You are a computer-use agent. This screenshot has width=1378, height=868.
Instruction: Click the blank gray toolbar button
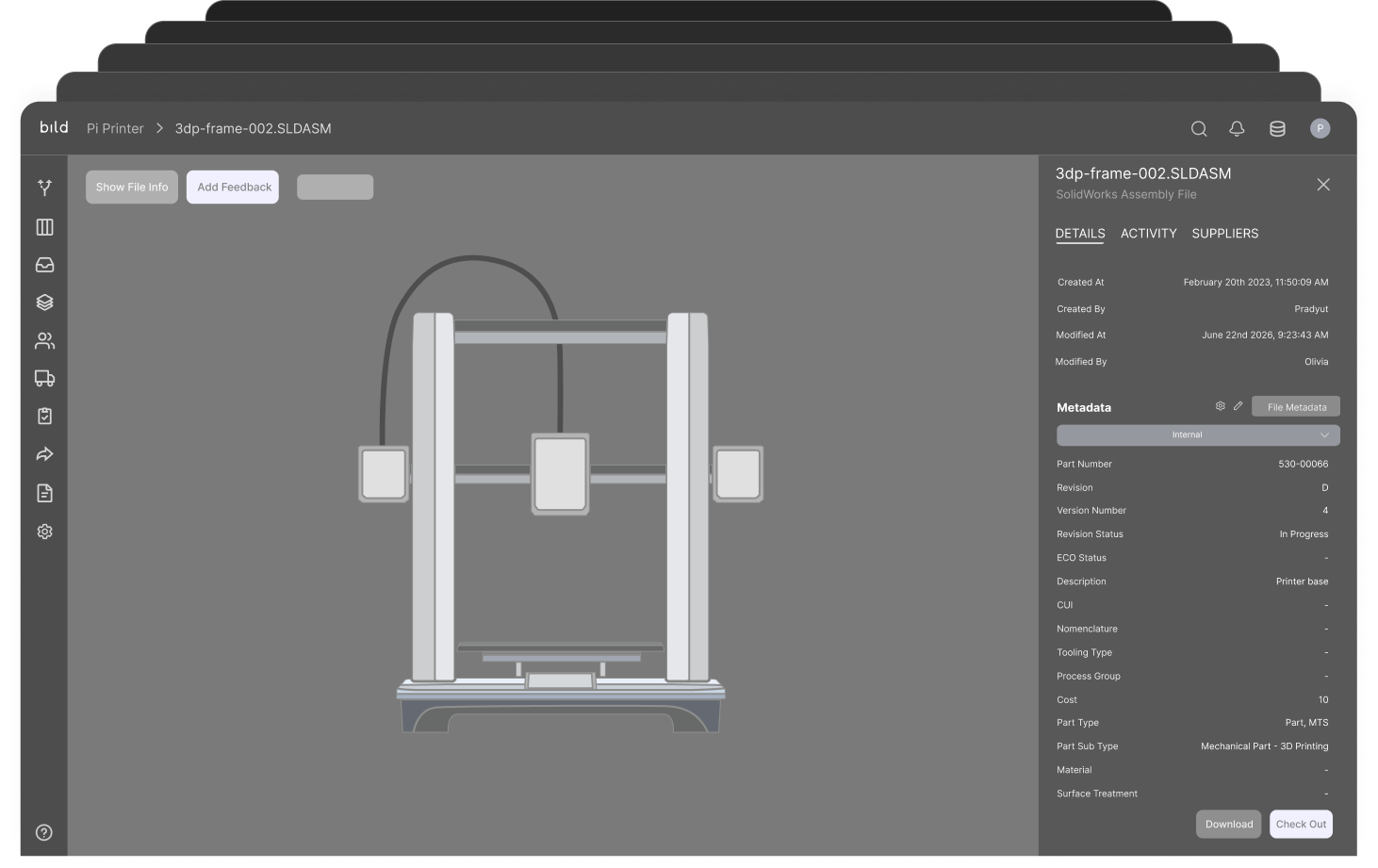tap(335, 187)
